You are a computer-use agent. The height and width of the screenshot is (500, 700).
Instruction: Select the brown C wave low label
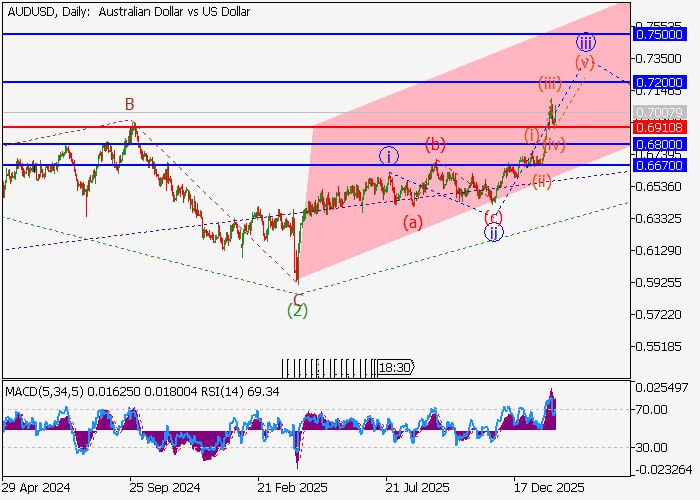click(297, 296)
